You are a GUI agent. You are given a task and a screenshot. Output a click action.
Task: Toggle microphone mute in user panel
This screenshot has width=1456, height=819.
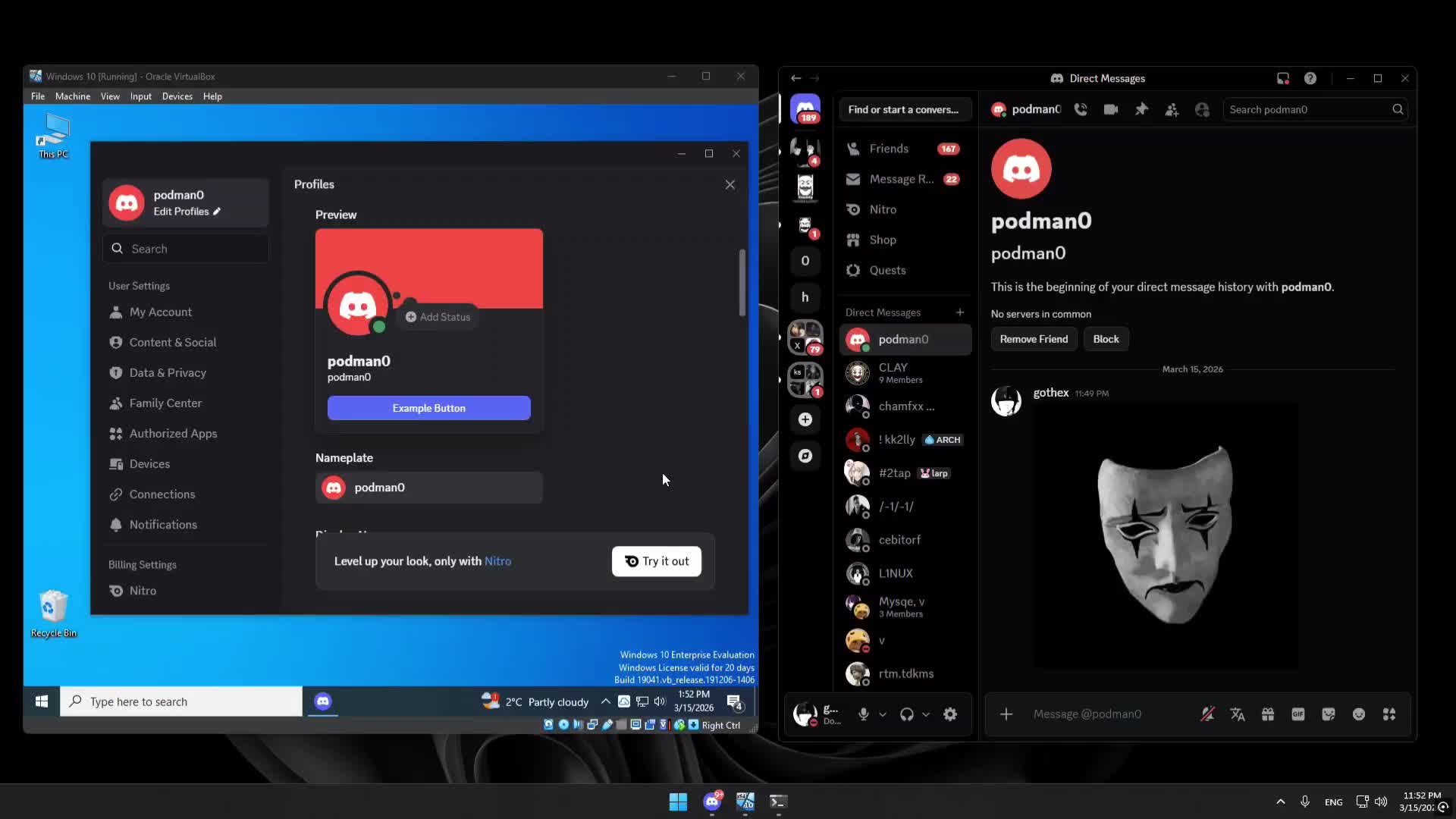(x=863, y=714)
